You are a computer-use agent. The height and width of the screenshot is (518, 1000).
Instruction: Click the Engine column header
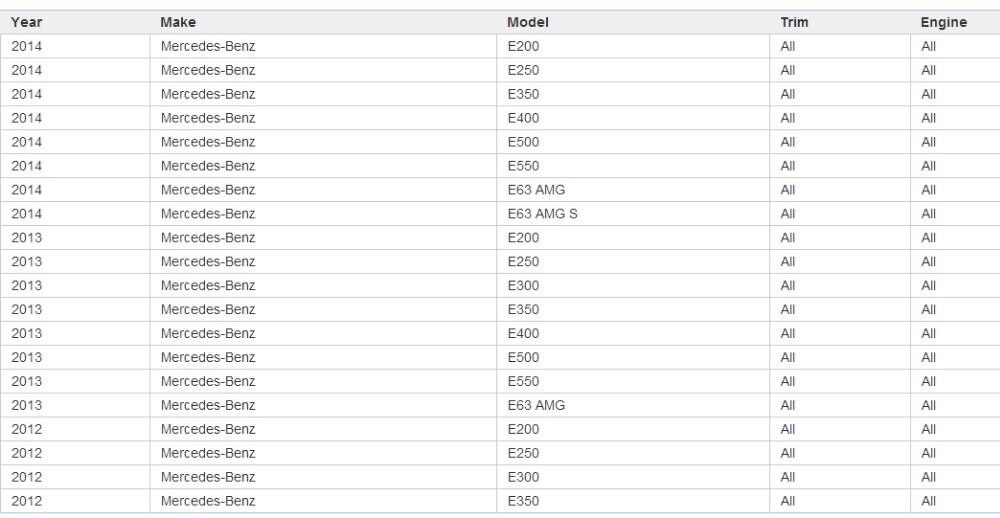(943, 22)
